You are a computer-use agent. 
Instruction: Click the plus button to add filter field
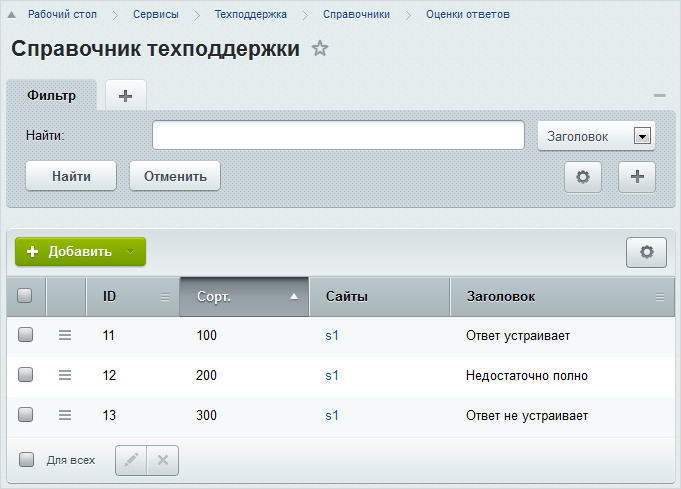coord(637,177)
